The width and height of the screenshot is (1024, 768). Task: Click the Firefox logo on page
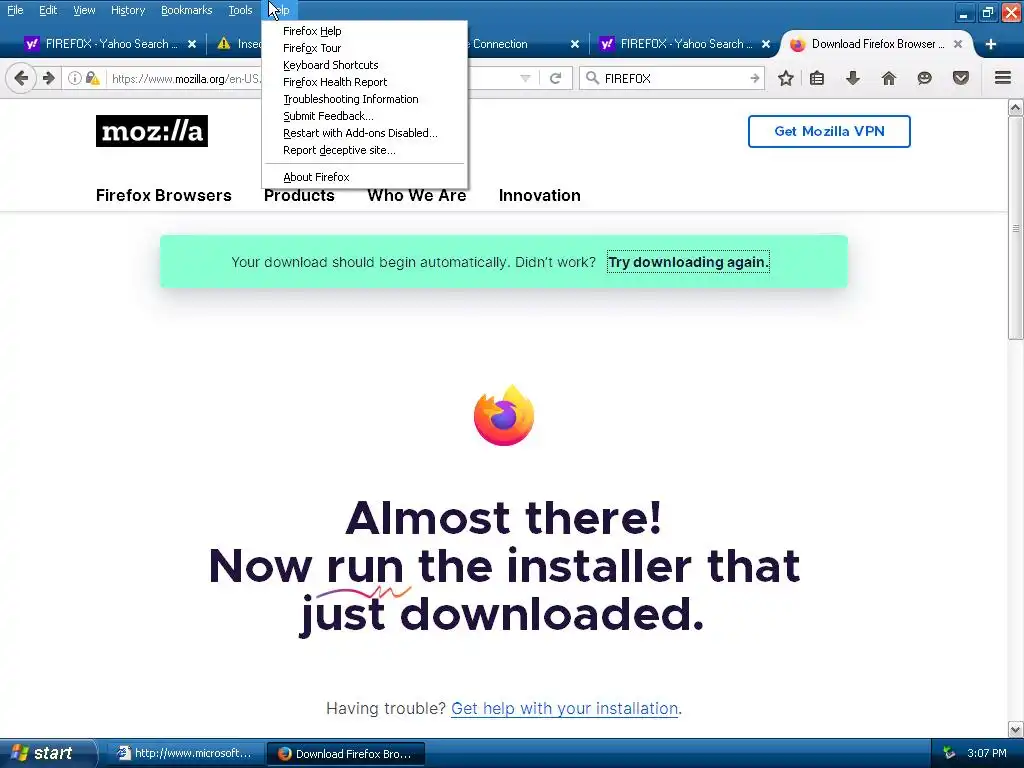click(x=504, y=415)
